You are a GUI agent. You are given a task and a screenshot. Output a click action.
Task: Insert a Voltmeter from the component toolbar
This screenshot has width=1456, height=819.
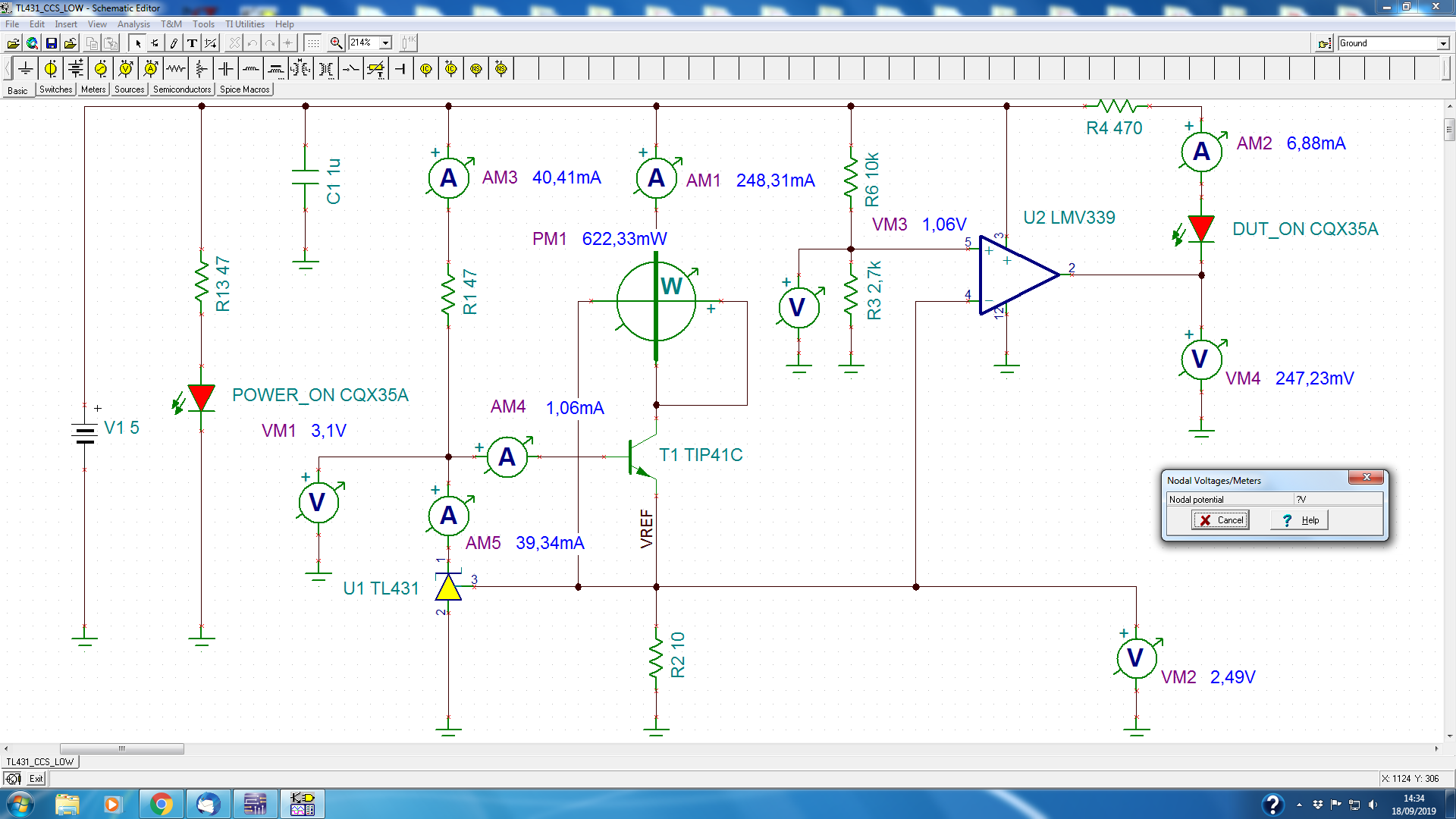pyautogui.click(x=126, y=69)
